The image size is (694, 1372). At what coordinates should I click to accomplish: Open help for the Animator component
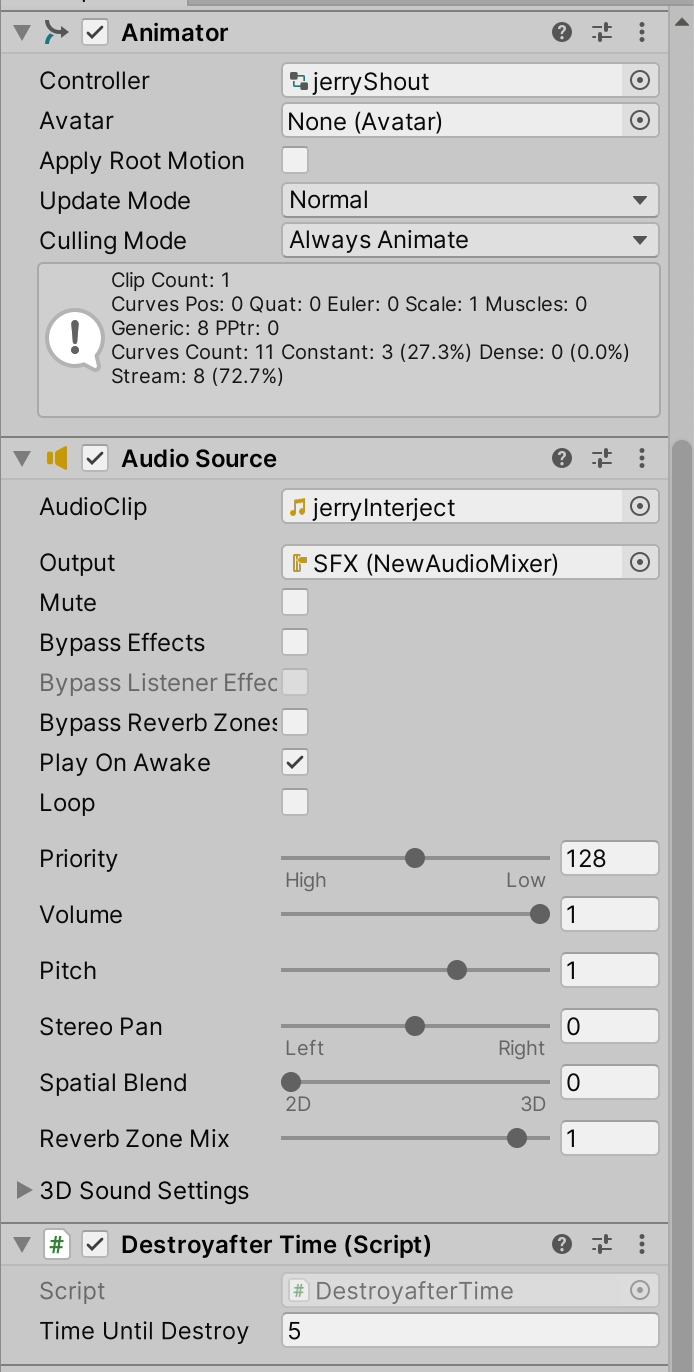pyautogui.click(x=562, y=33)
